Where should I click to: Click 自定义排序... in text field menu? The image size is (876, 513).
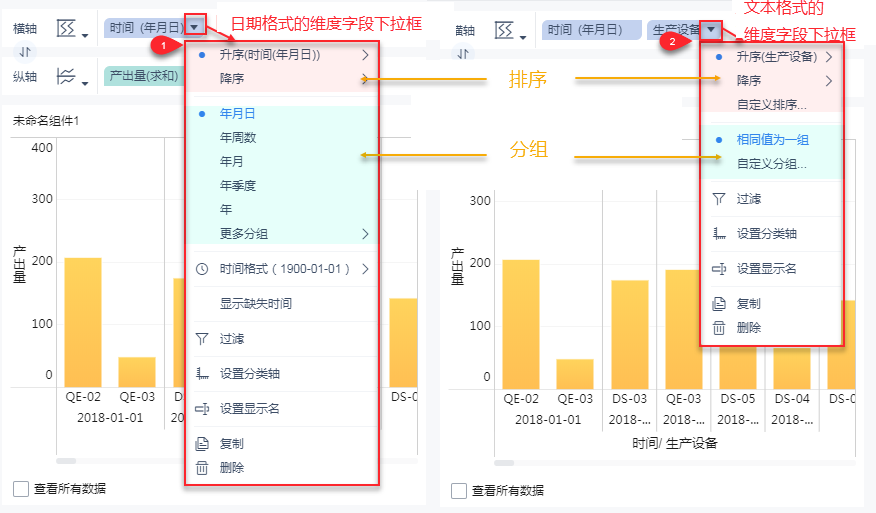tap(772, 104)
